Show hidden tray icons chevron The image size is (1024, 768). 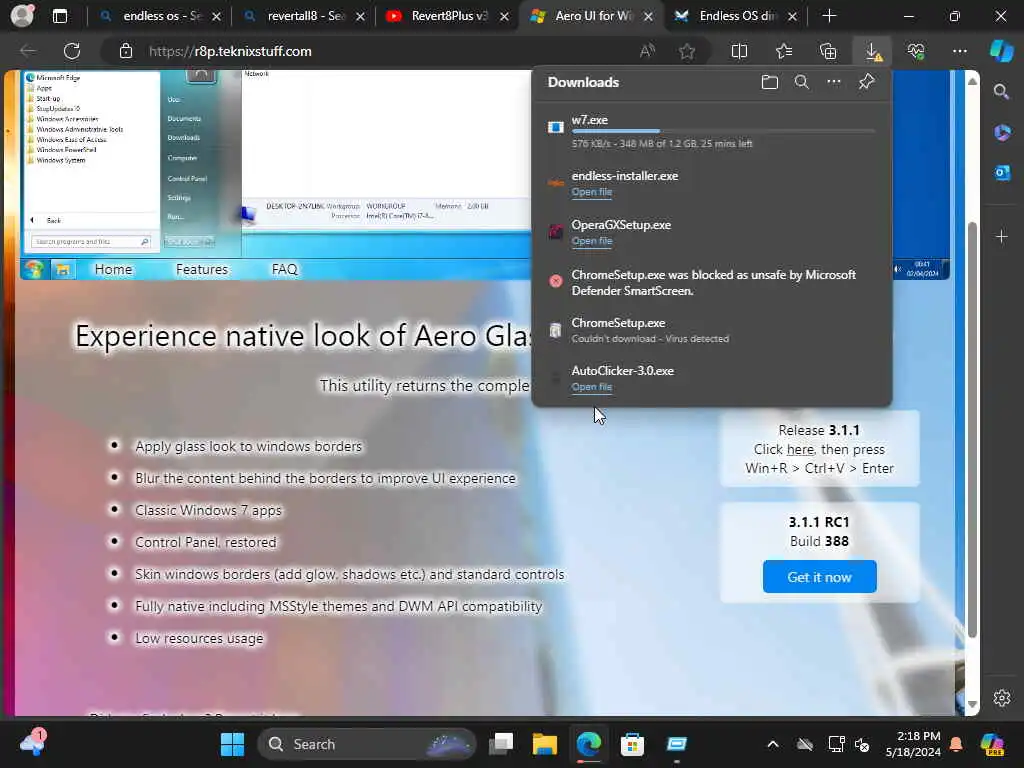(773, 744)
